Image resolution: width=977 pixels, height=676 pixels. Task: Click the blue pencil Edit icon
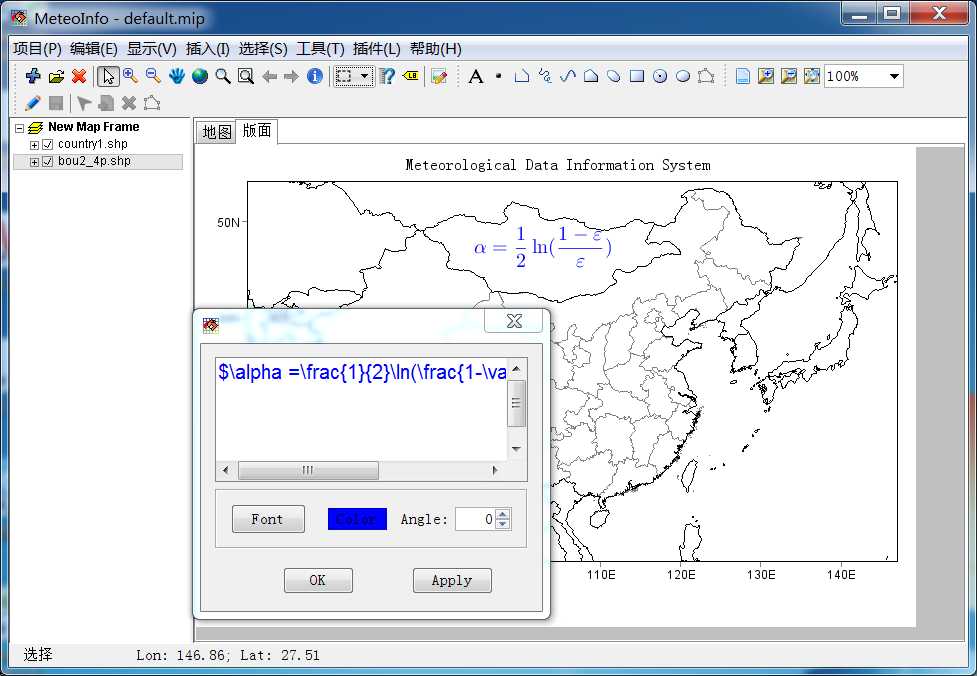tap(32, 103)
